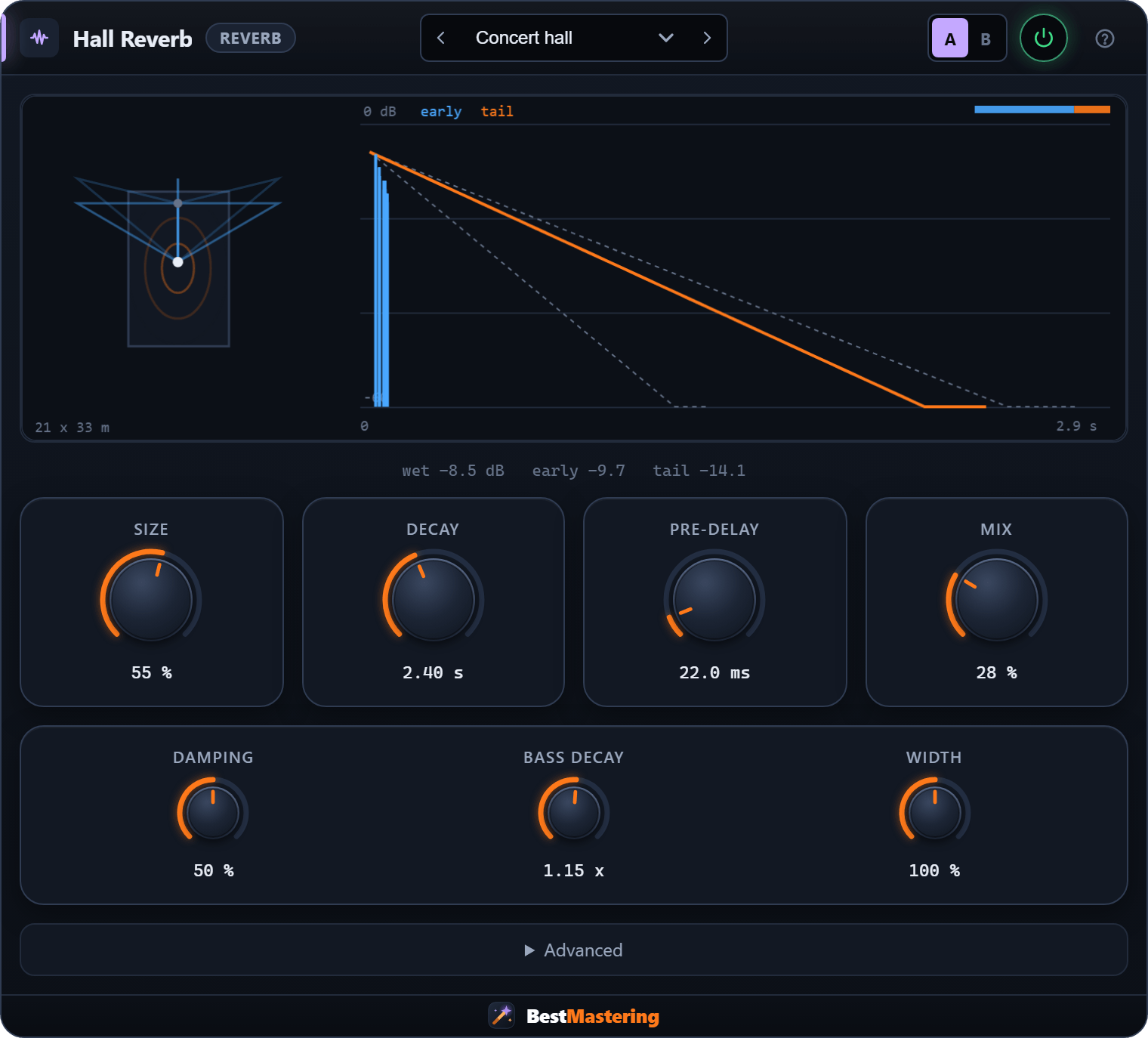1148x1038 pixels.
Task: Go to the previous preset arrow
Action: pyautogui.click(x=441, y=38)
